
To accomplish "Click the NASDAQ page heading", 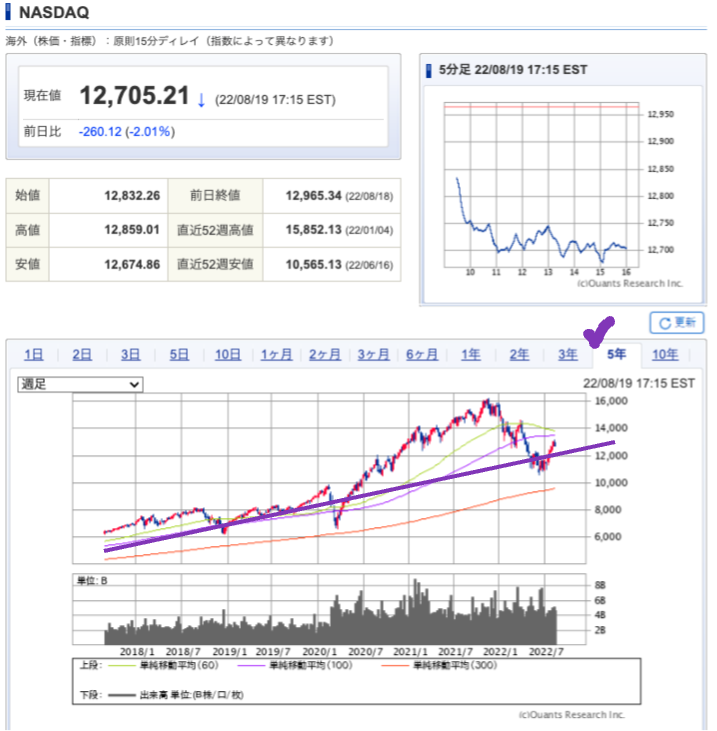I will (x=54, y=13).
